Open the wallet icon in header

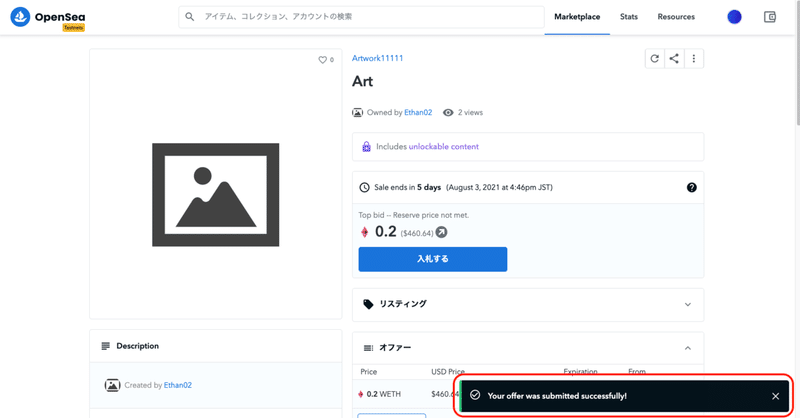click(770, 17)
